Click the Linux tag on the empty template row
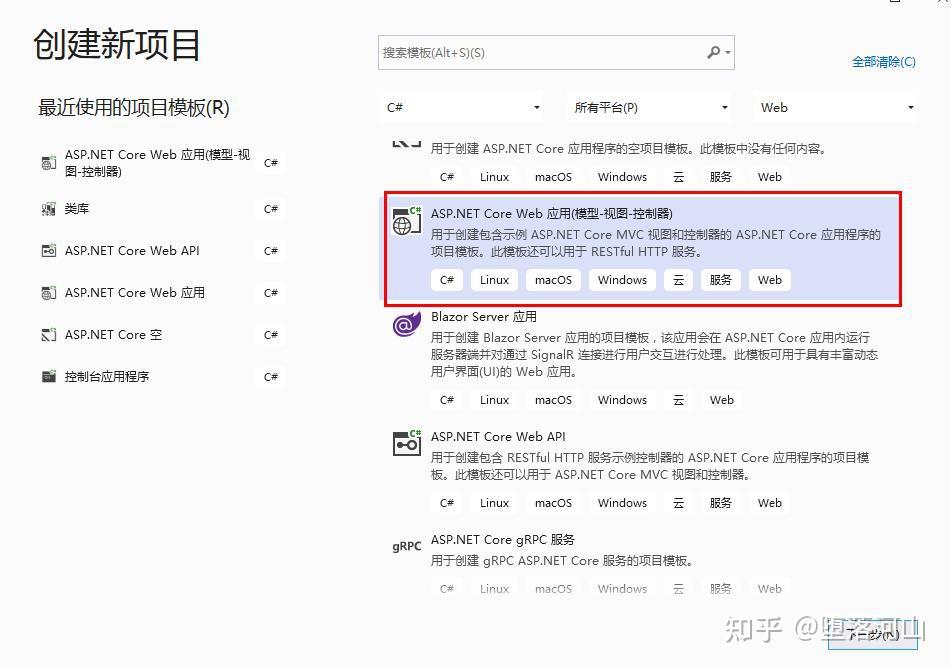This screenshot has height=667, width=951. (494, 177)
